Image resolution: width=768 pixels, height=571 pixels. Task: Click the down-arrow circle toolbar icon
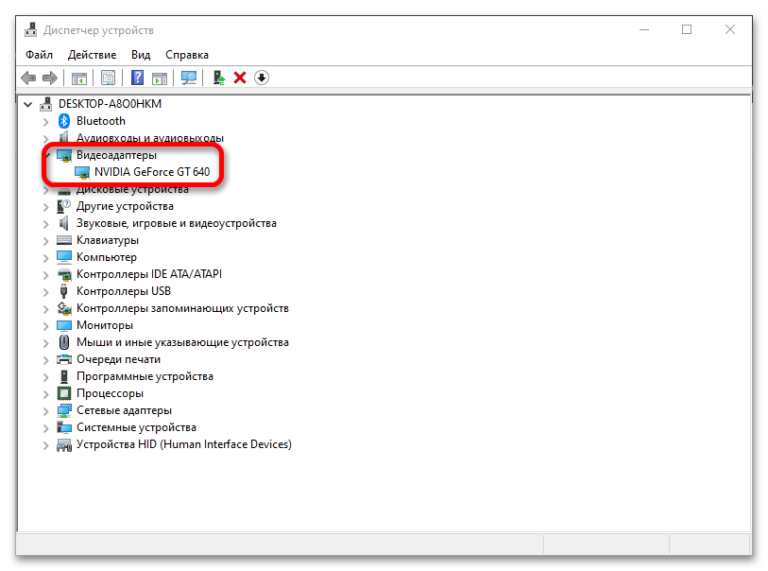[x=262, y=78]
